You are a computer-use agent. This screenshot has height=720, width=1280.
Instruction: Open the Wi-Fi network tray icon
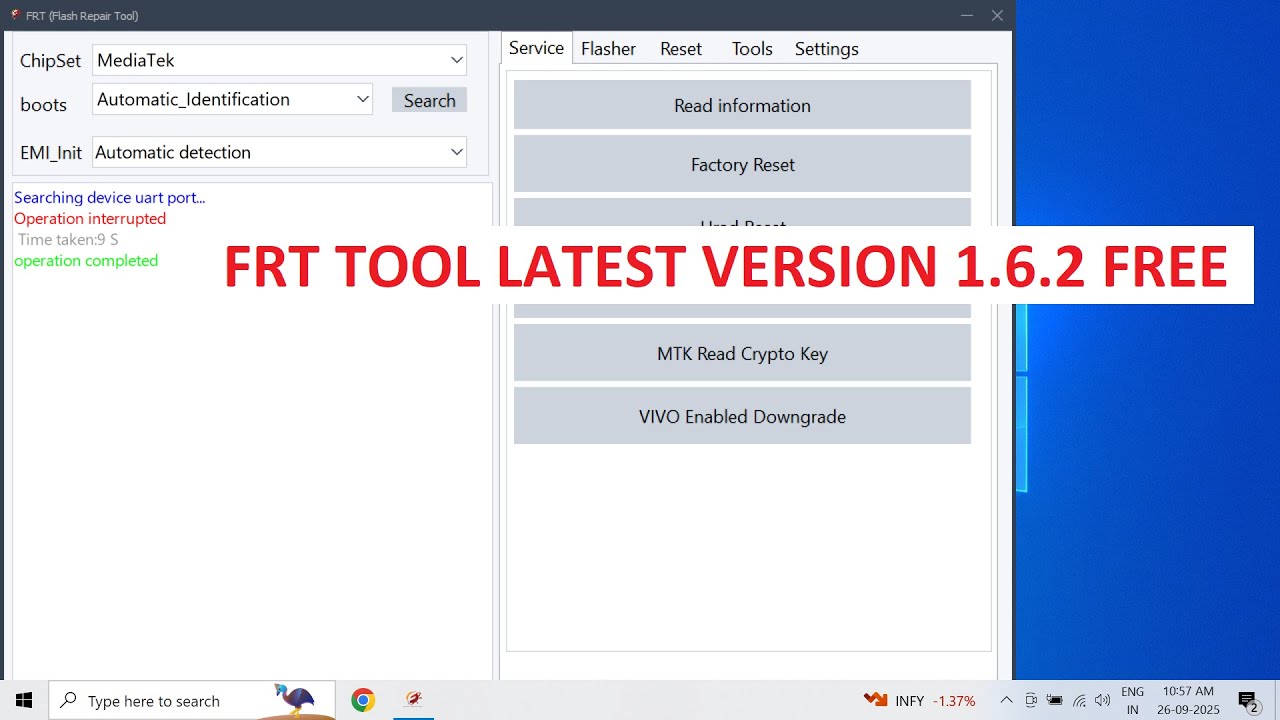(x=1080, y=700)
